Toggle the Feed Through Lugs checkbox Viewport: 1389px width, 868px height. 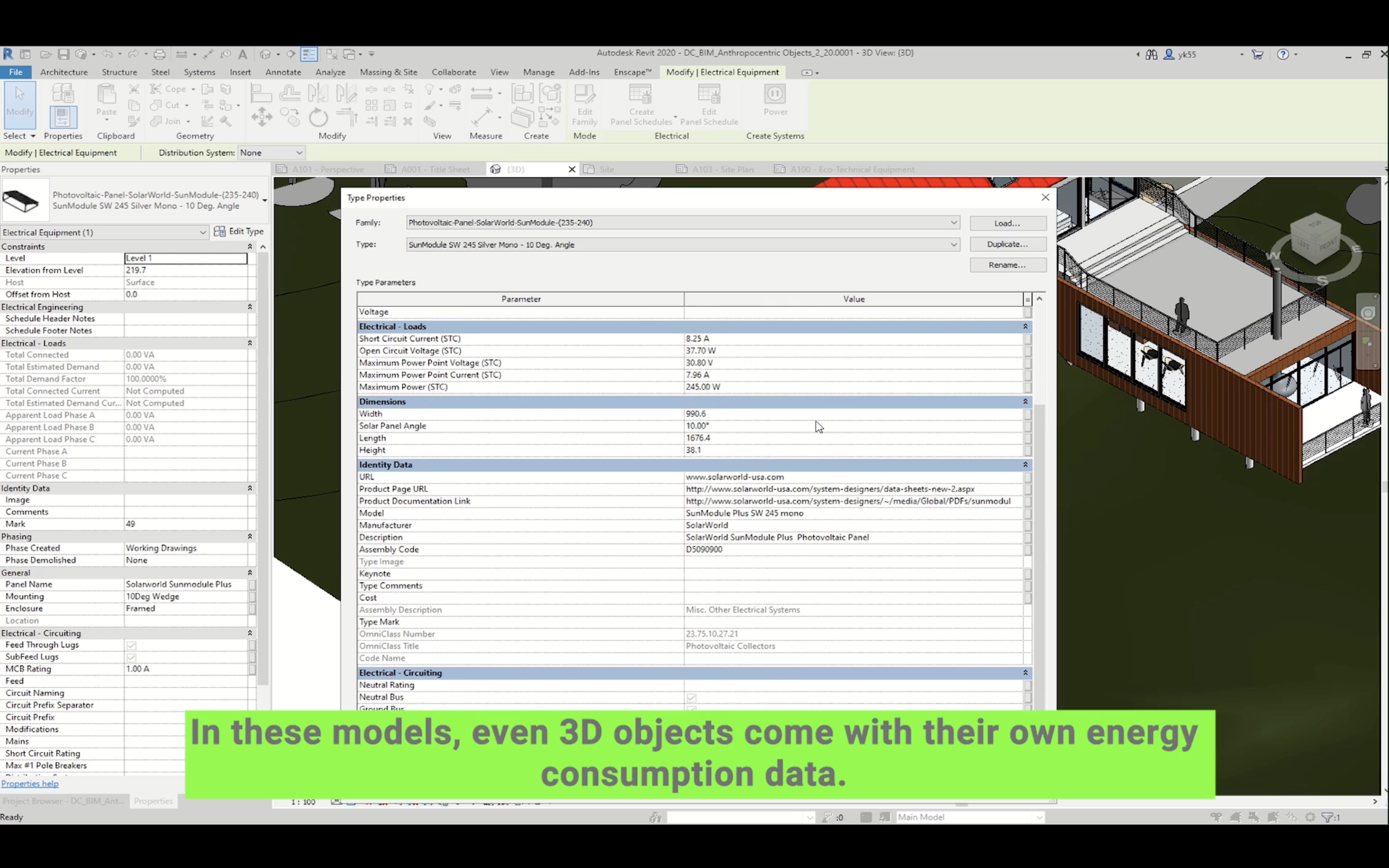pyautogui.click(x=131, y=645)
